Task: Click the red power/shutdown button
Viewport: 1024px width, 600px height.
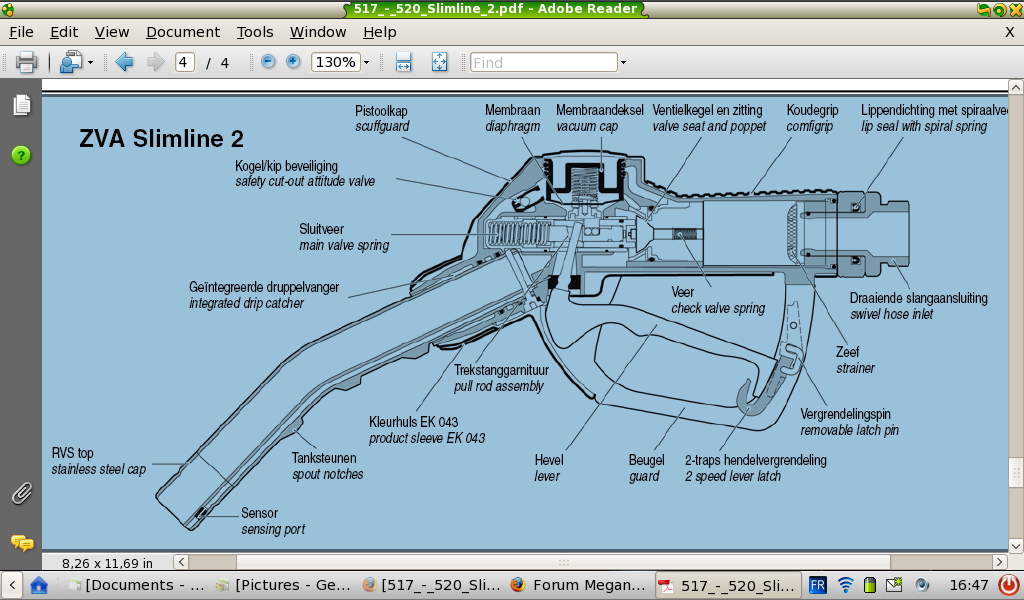Action: click(x=1008, y=585)
